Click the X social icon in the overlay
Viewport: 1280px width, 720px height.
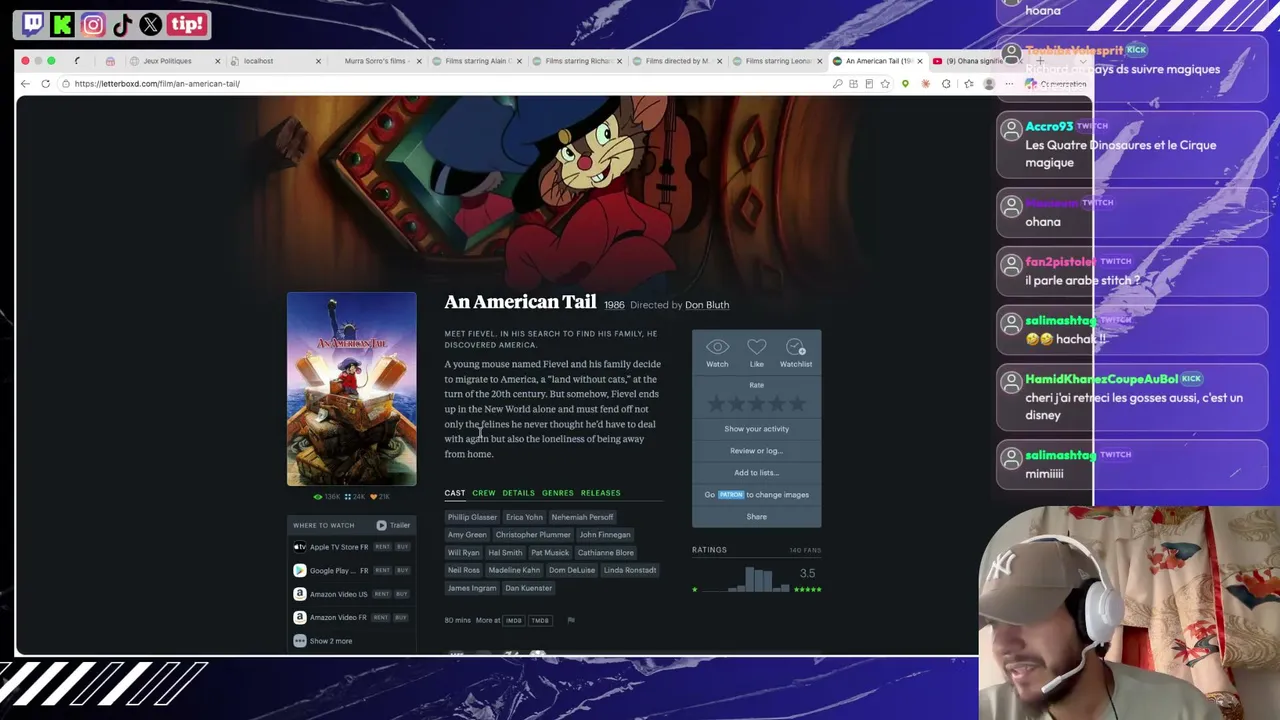click(x=151, y=25)
